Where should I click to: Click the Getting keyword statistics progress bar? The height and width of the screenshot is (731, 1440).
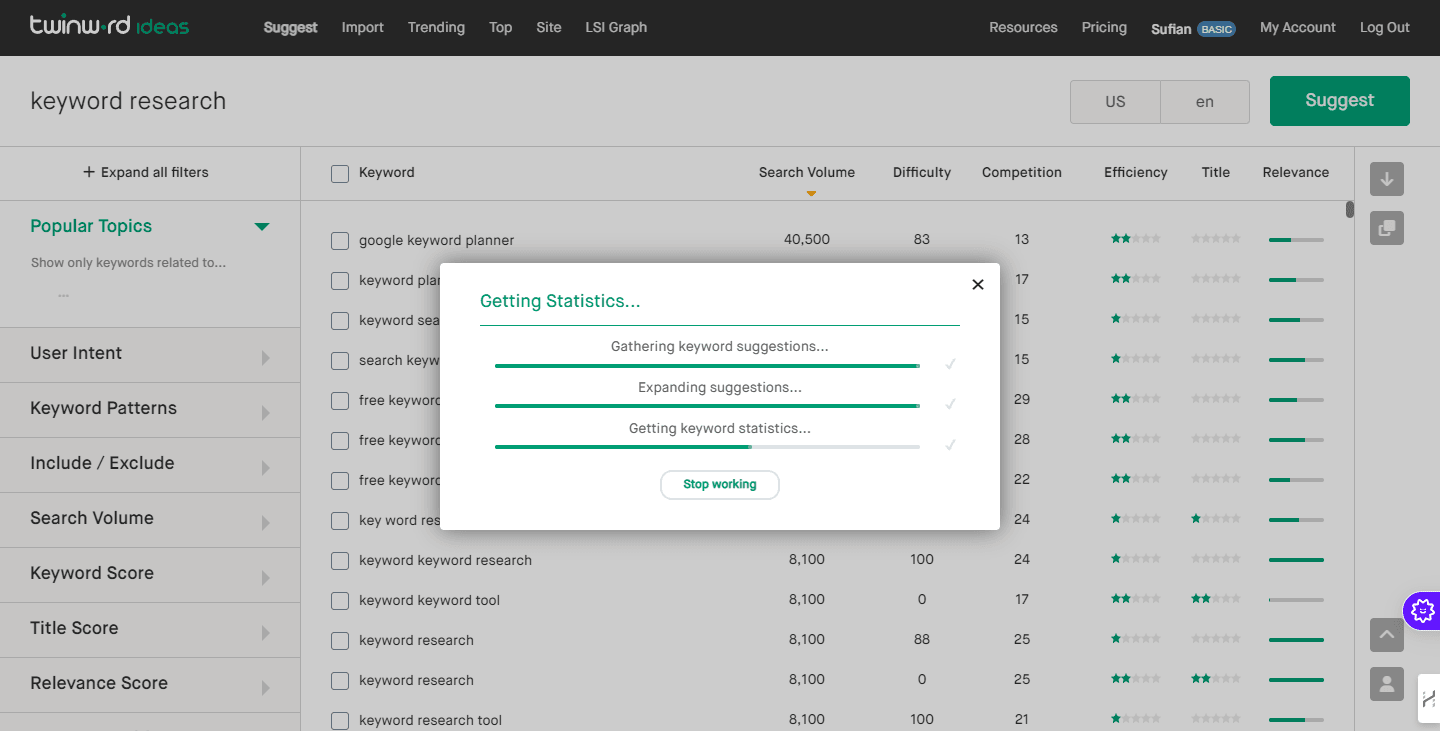pos(707,447)
